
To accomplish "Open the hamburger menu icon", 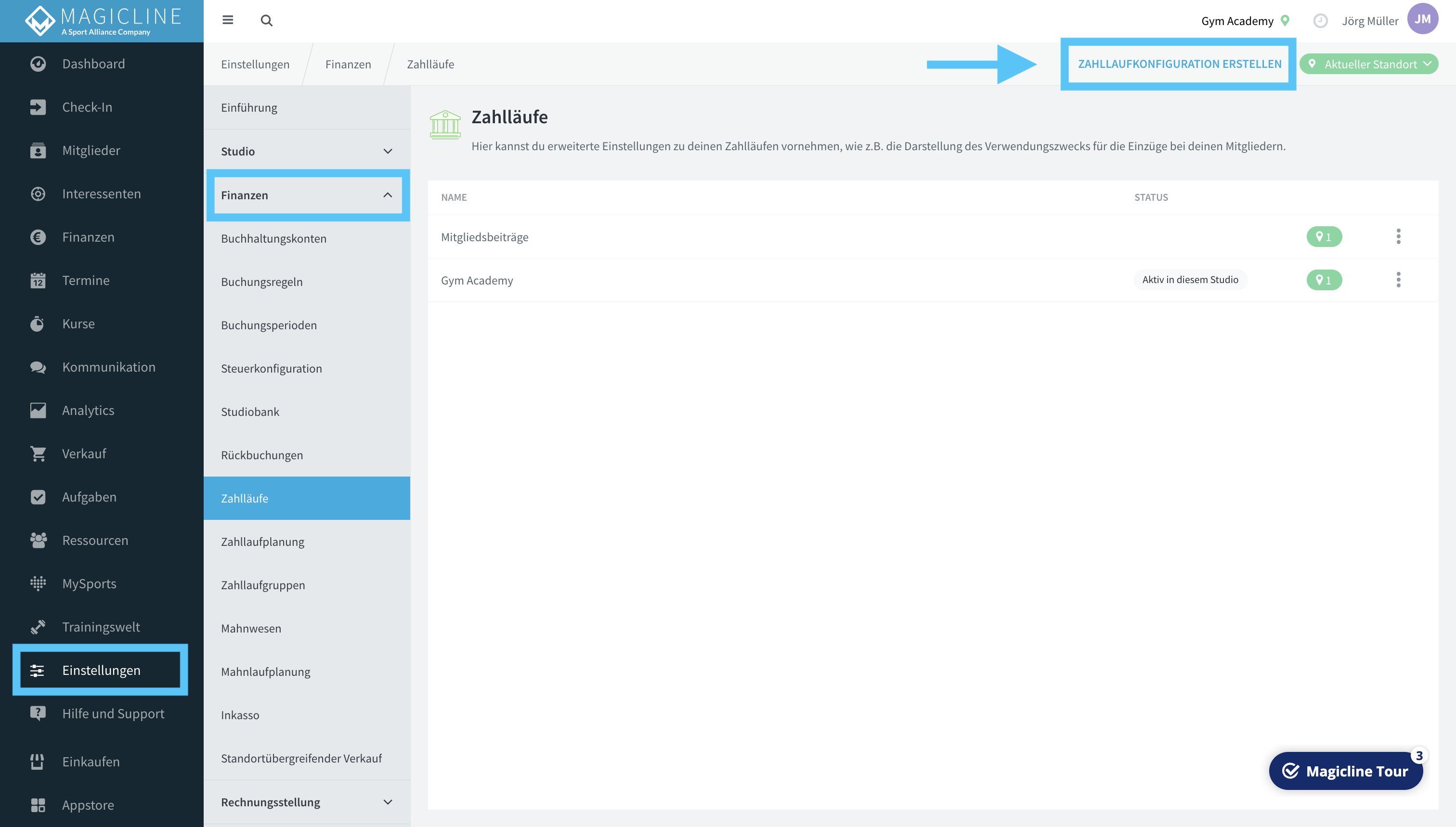I will pyautogui.click(x=228, y=20).
